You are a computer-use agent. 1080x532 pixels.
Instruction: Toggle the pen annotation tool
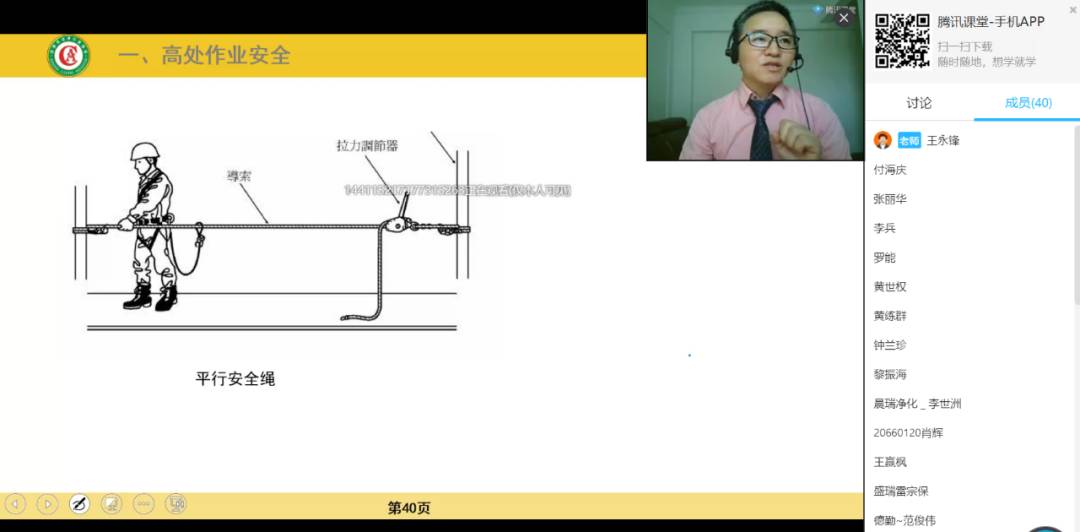[80, 504]
